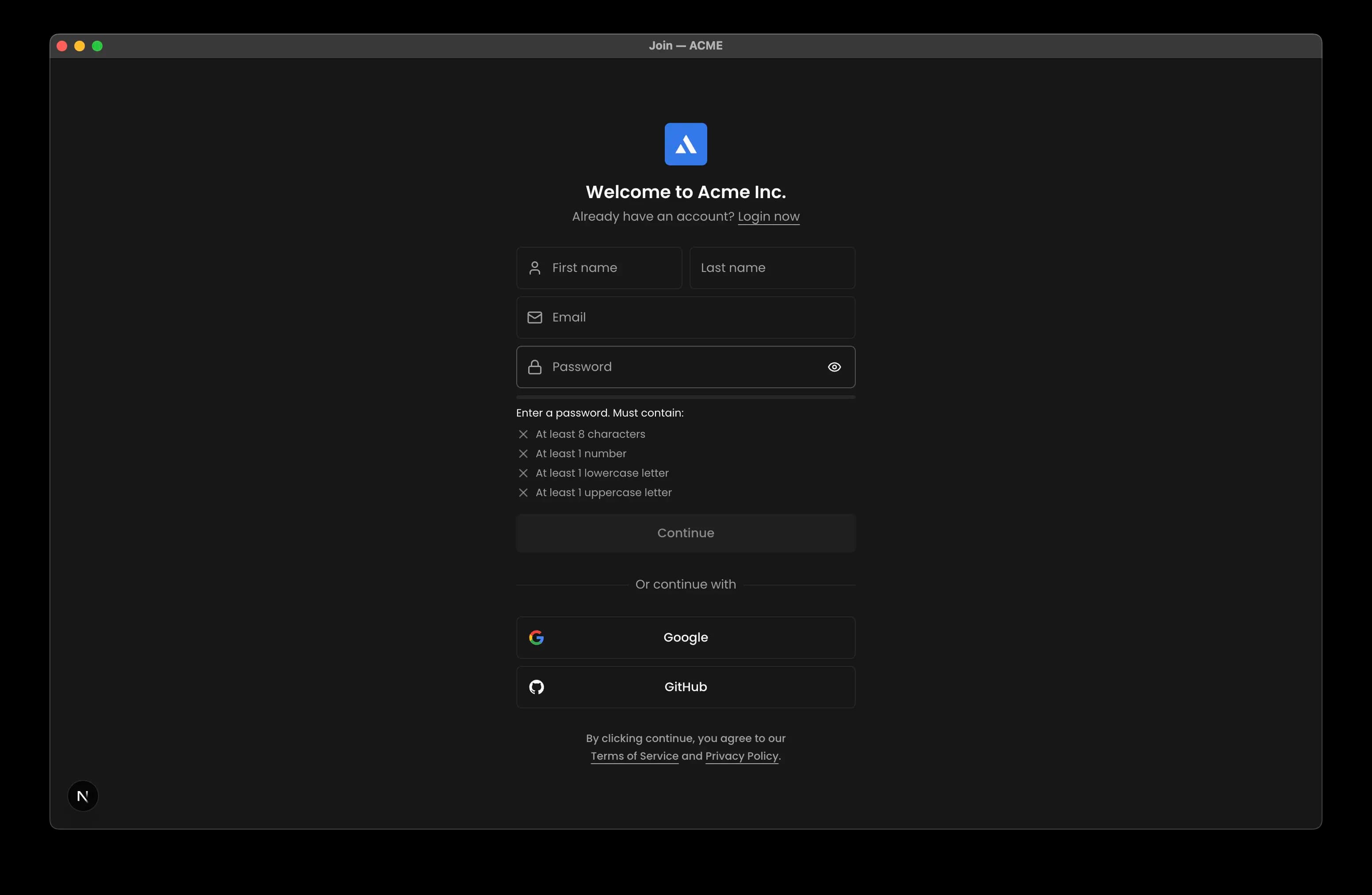The image size is (1372, 895).
Task: Open the 'Login now' link
Action: click(x=768, y=217)
